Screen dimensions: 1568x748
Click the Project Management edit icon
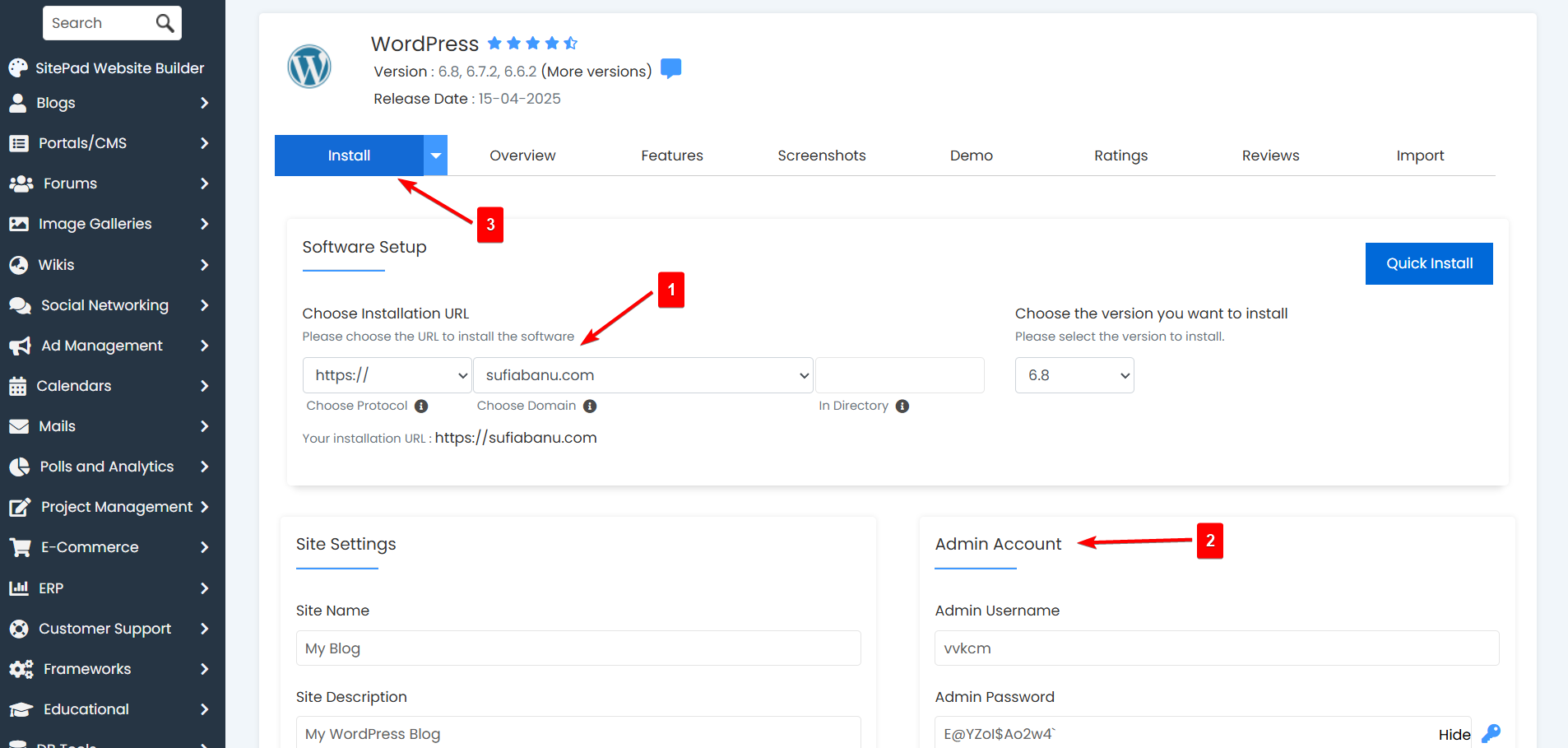pyautogui.click(x=20, y=507)
